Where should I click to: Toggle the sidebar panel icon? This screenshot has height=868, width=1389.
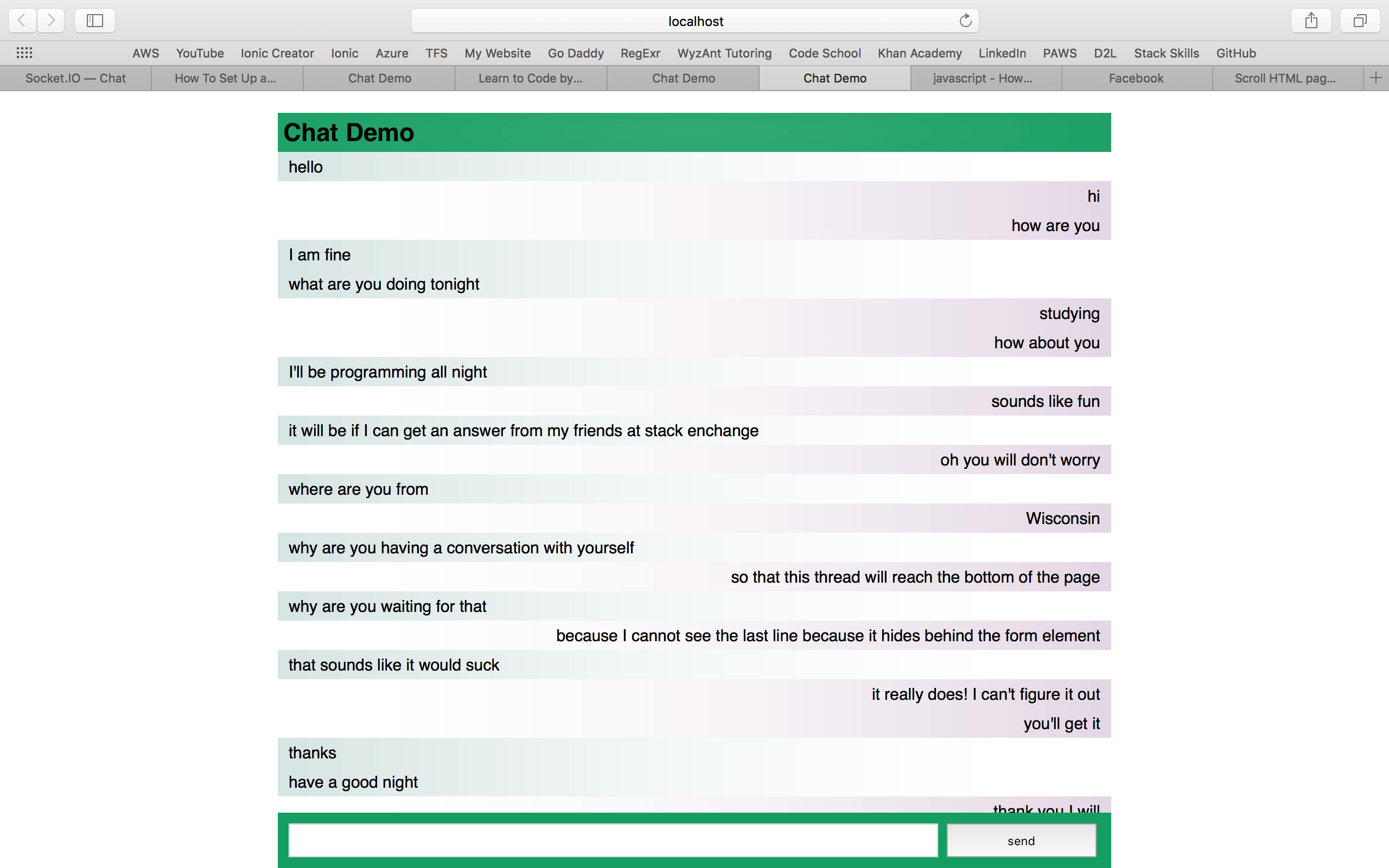(95, 21)
